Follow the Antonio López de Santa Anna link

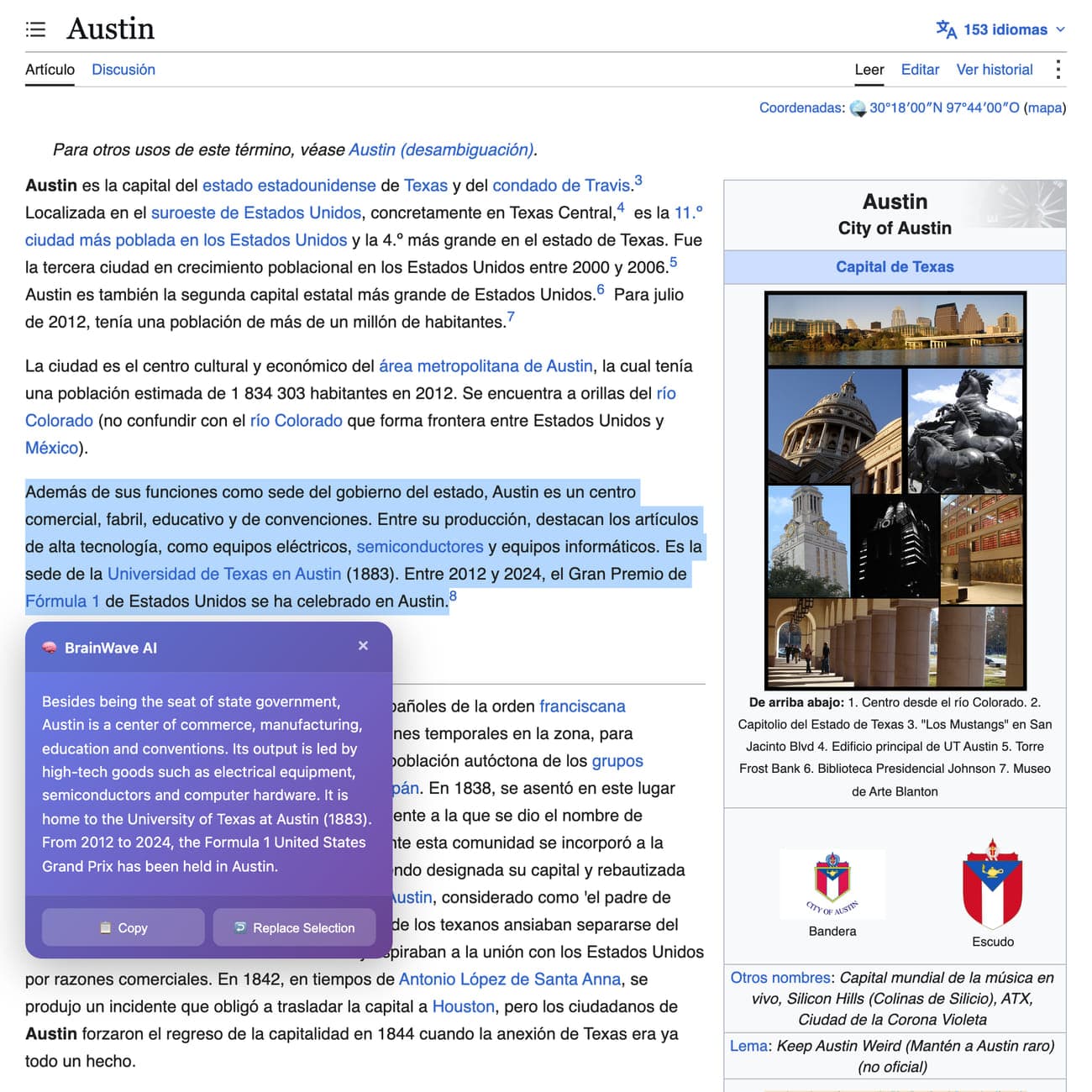pos(510,979)
